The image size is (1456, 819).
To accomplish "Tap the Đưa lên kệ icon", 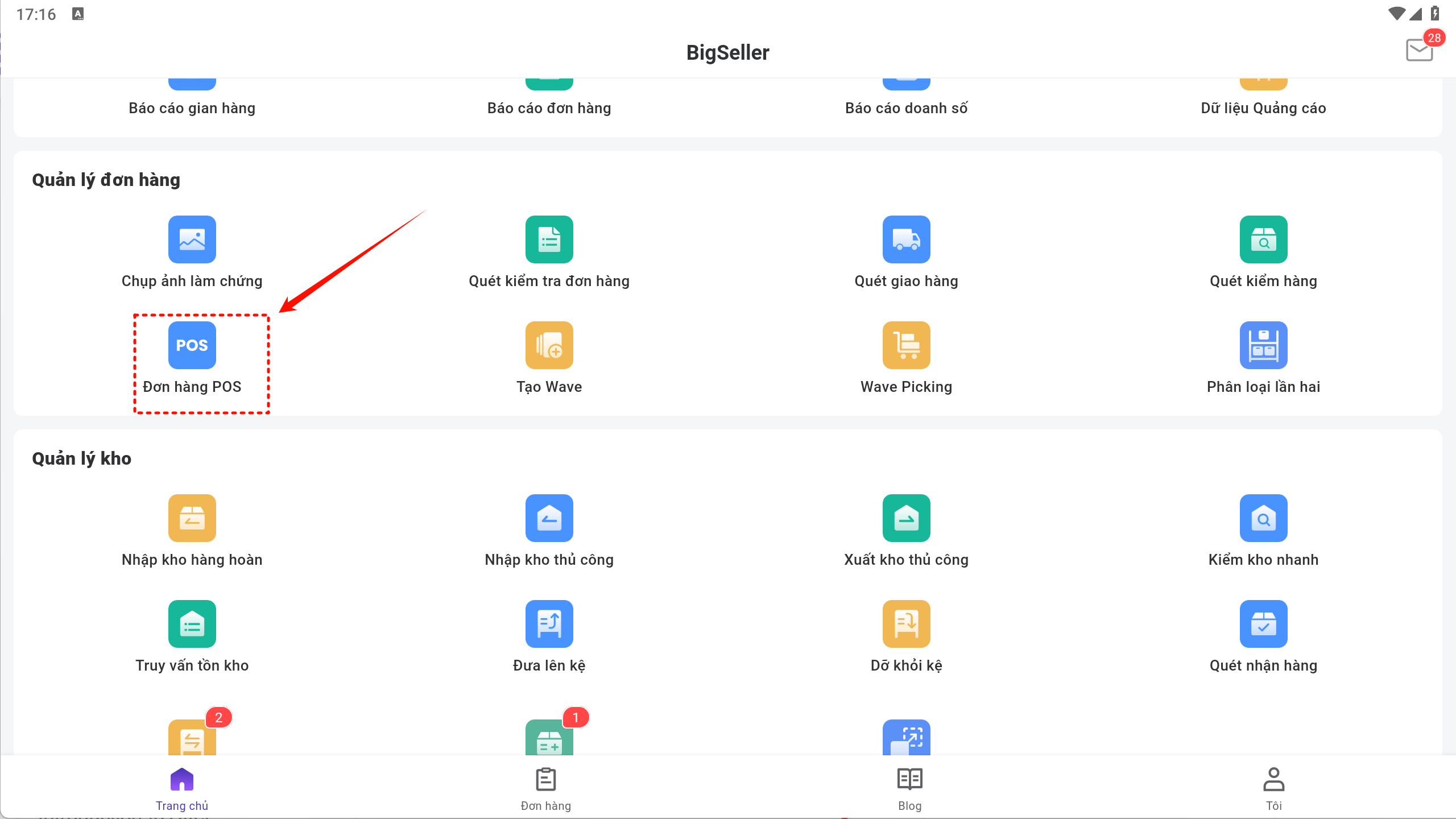I will pyautogui.click(x=549, y=624).
